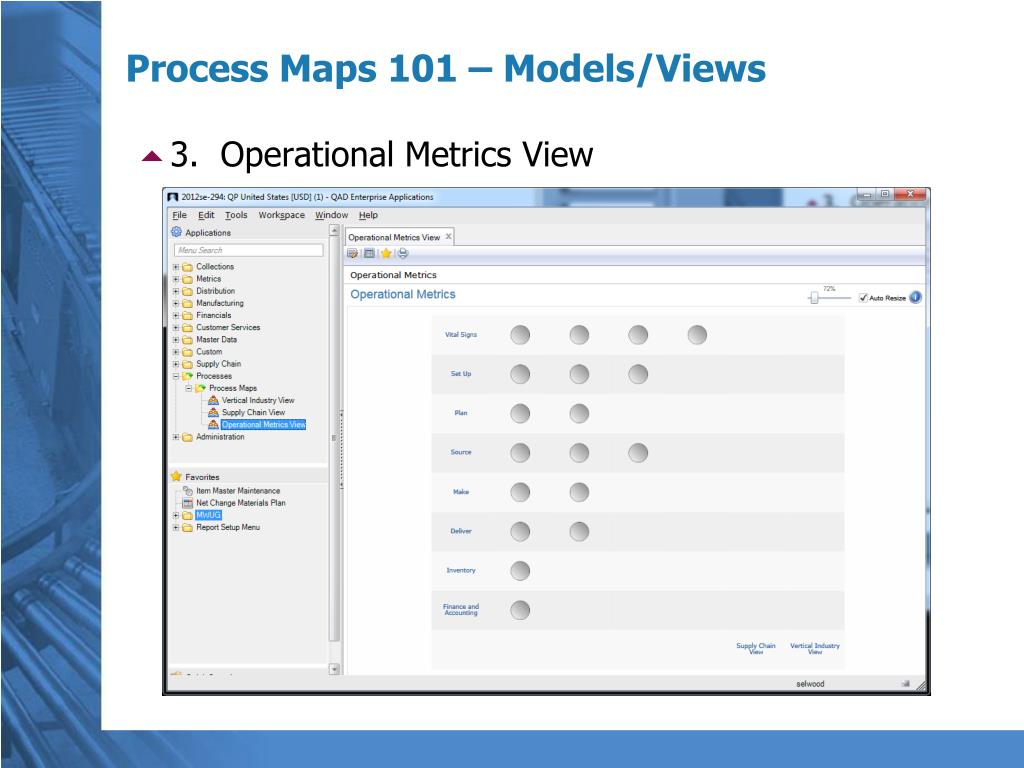Open the Help menu
Viewport: 1024px width, 768px height.
(368, 215)
